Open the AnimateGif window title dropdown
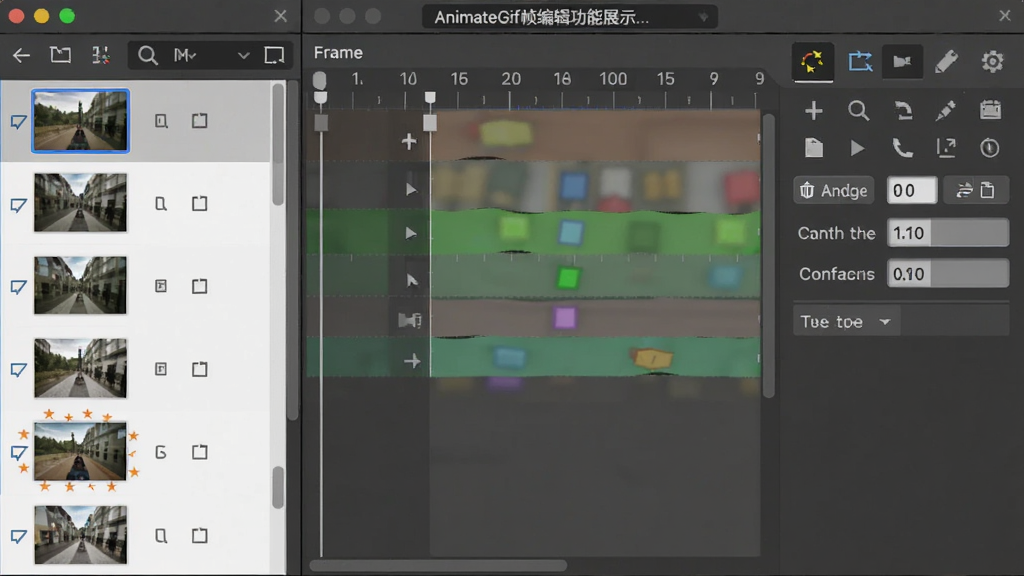The width and height of the screenshot is (1024, 576). tap(703, 18)
